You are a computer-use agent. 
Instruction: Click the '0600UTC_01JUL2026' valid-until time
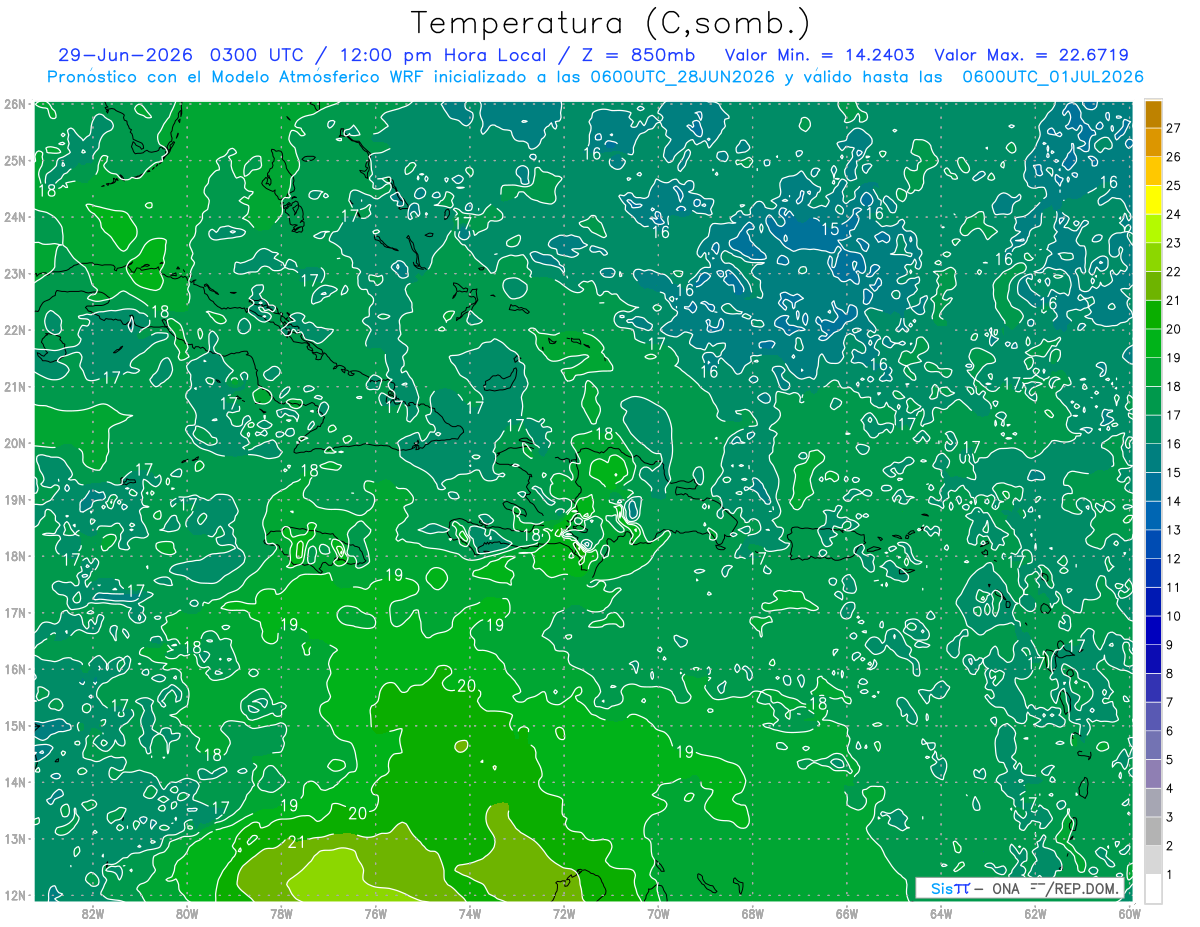tap(1053, 77)
